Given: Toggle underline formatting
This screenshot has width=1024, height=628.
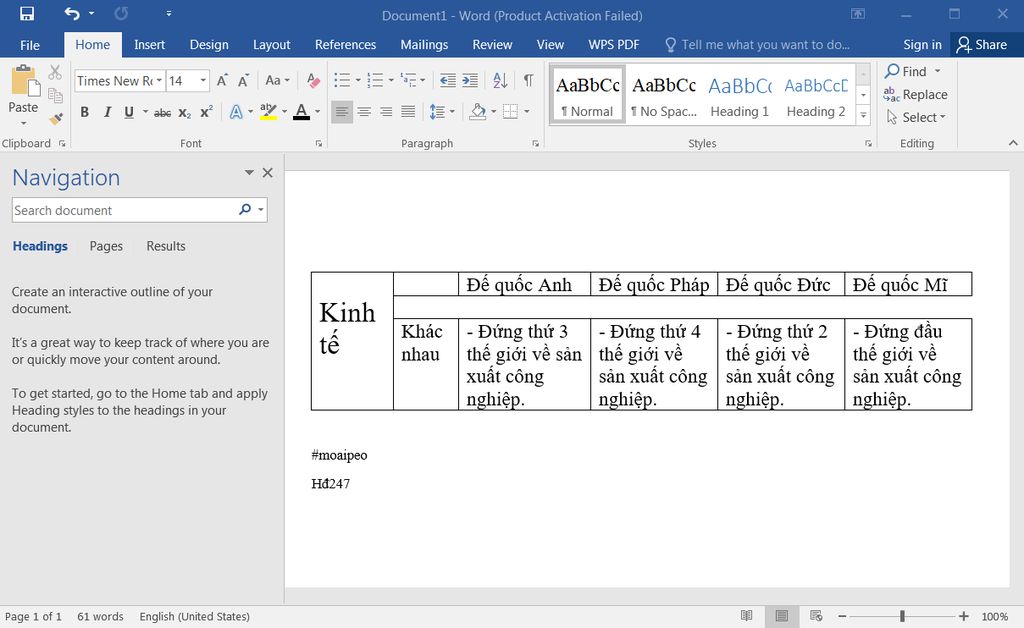Looking at the screenshot, I should coord(129,112).
